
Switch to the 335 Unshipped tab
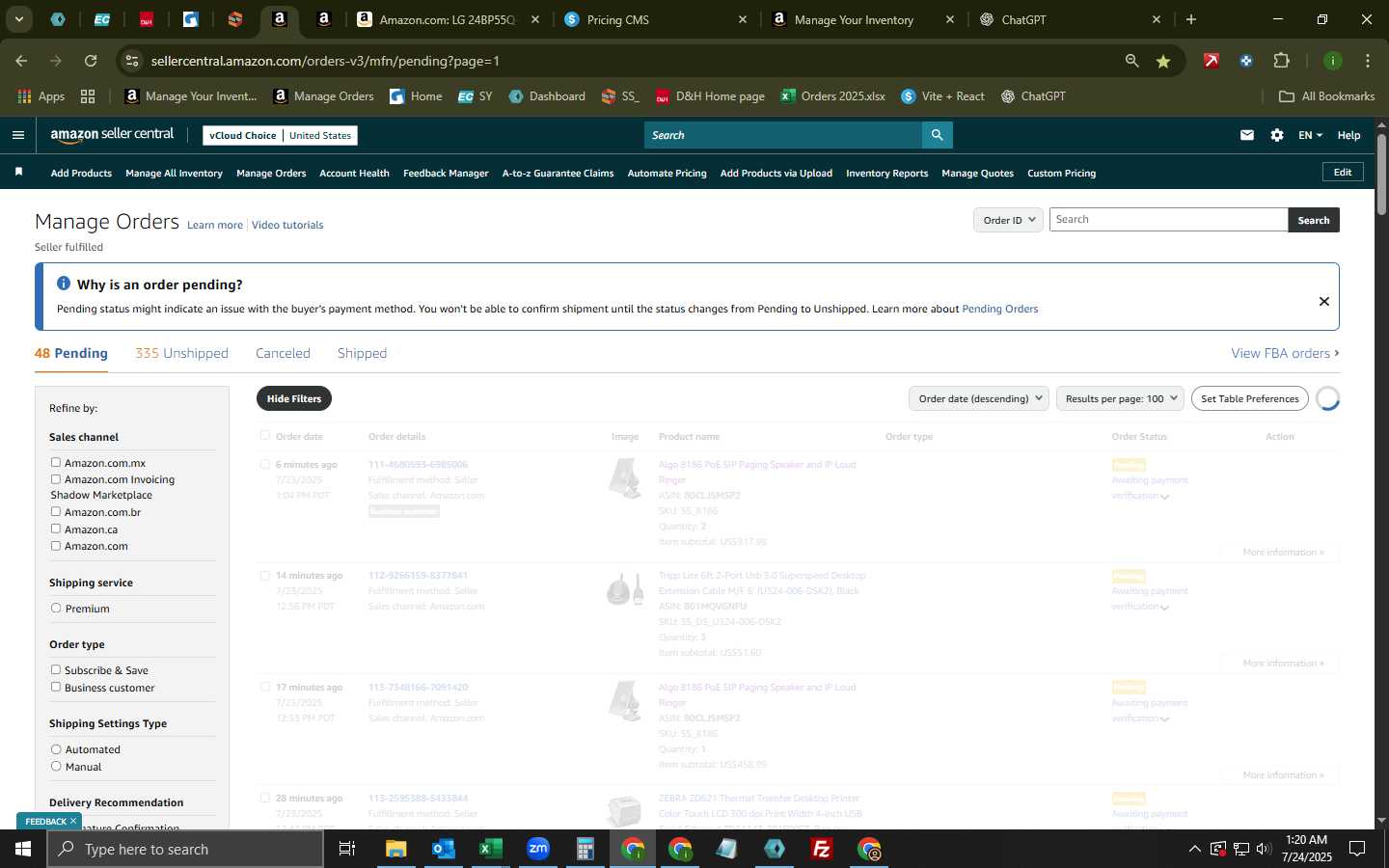pos(181,353)
